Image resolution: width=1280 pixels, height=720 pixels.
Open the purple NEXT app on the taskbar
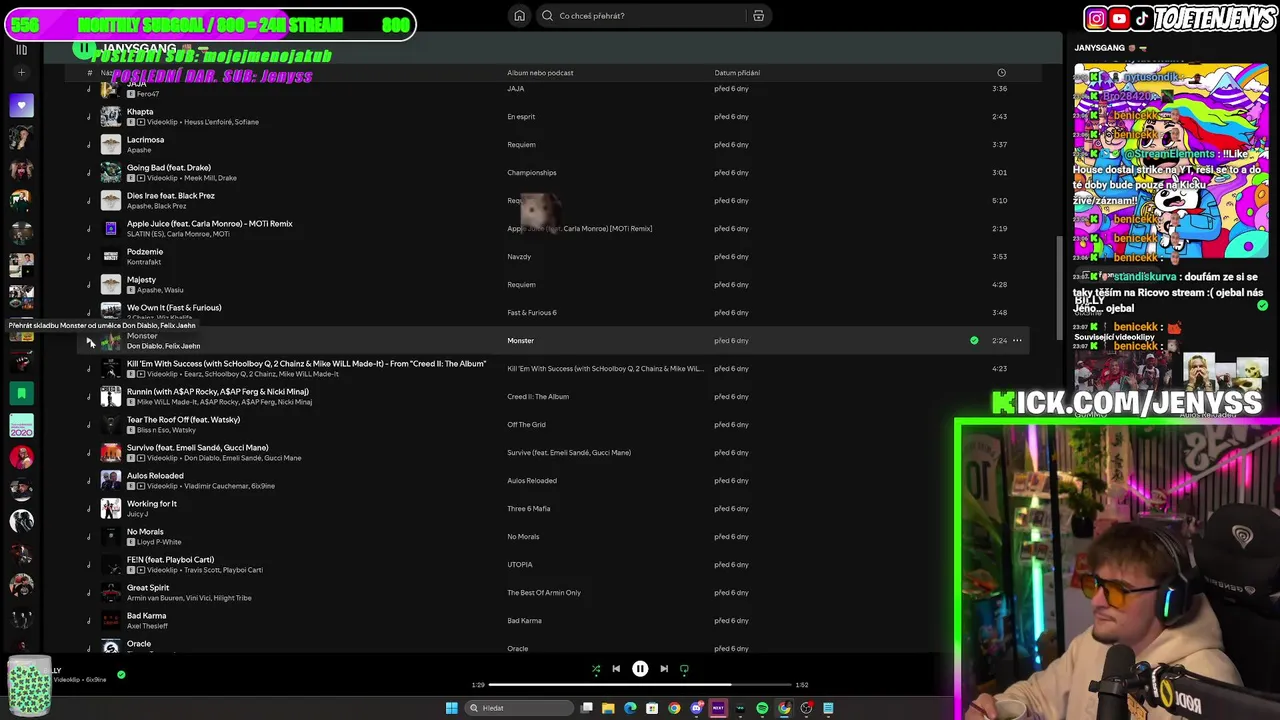tap(718, 708)
